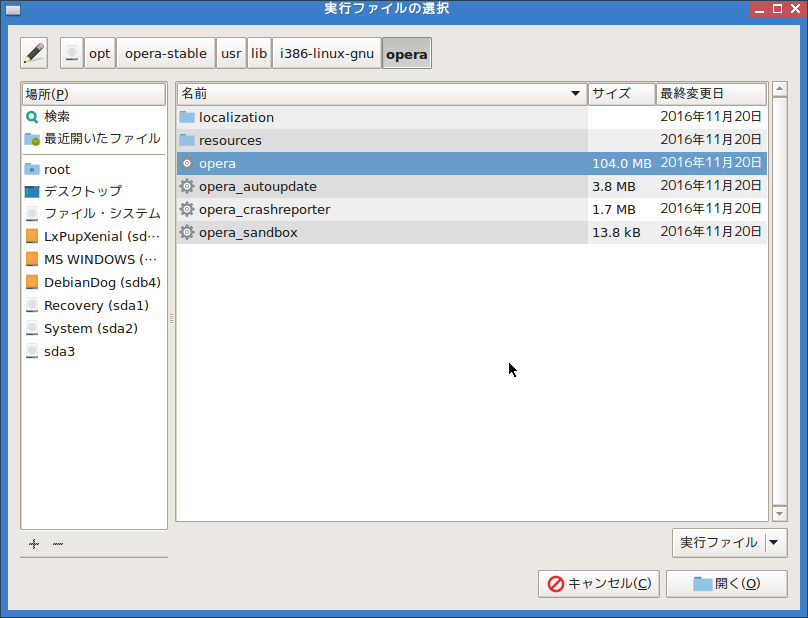The image size is (808, 618).
Task: Click the 開く(O) open button
Action: click(727, 583)
